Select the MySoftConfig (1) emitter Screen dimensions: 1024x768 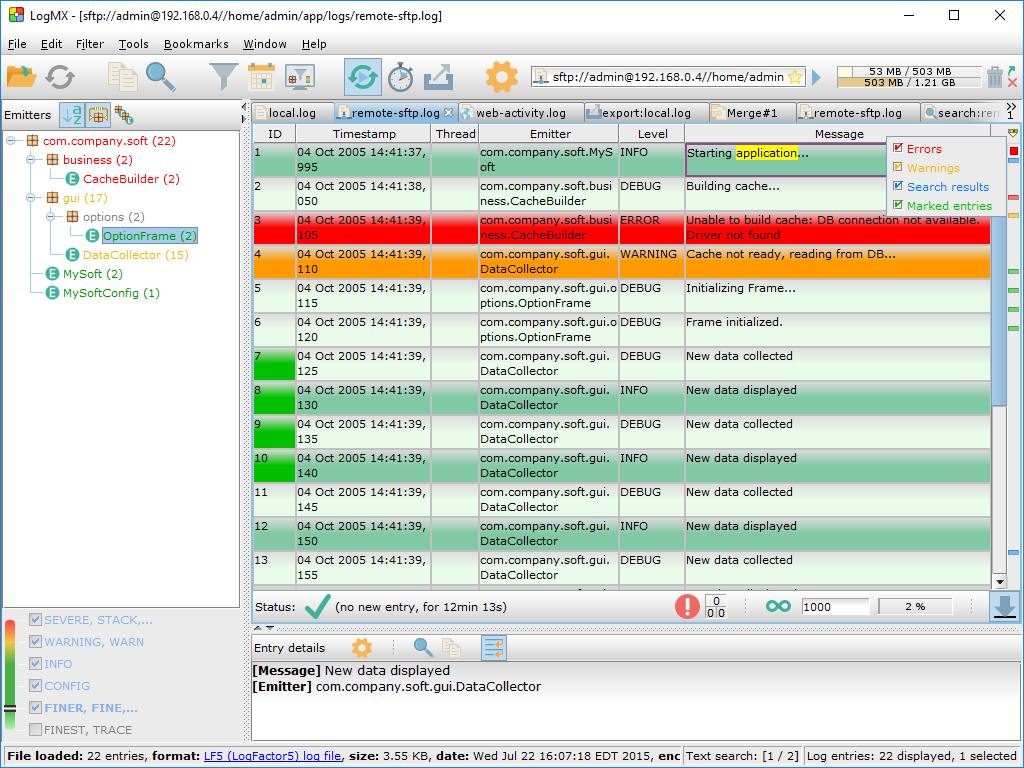pyautogui.click(x=111, y=293)
